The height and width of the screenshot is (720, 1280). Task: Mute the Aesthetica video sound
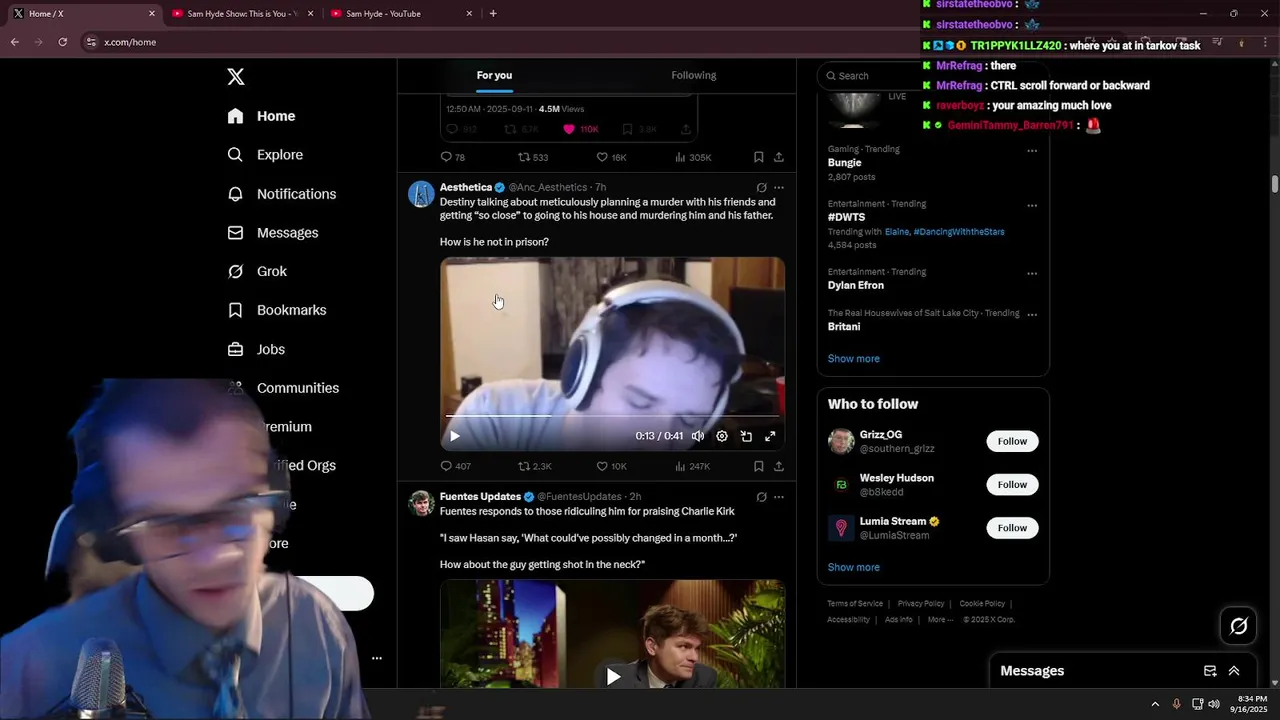coord(698,436)
